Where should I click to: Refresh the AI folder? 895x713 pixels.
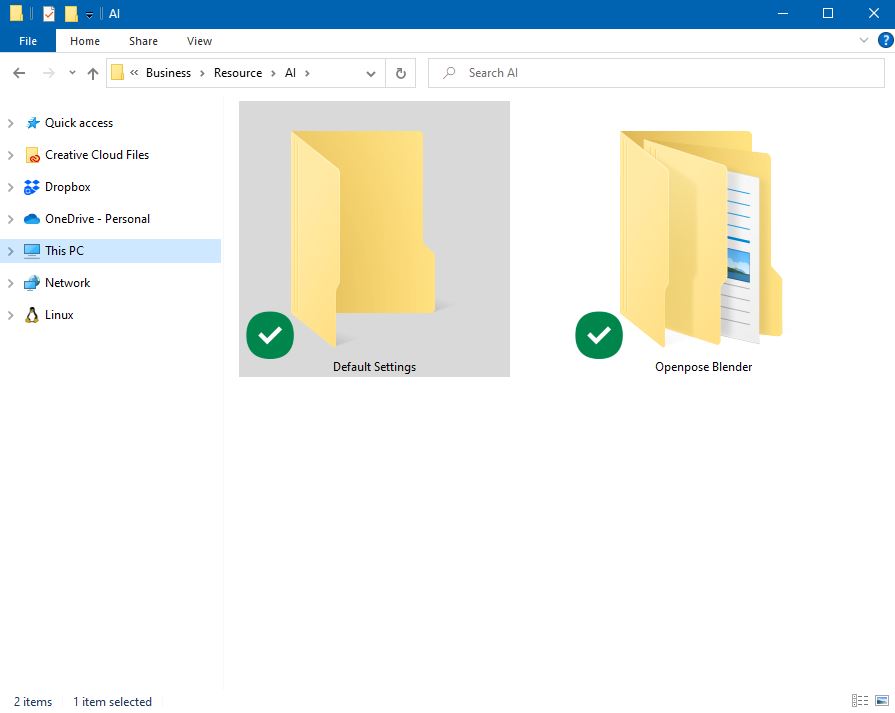(401, 73)
